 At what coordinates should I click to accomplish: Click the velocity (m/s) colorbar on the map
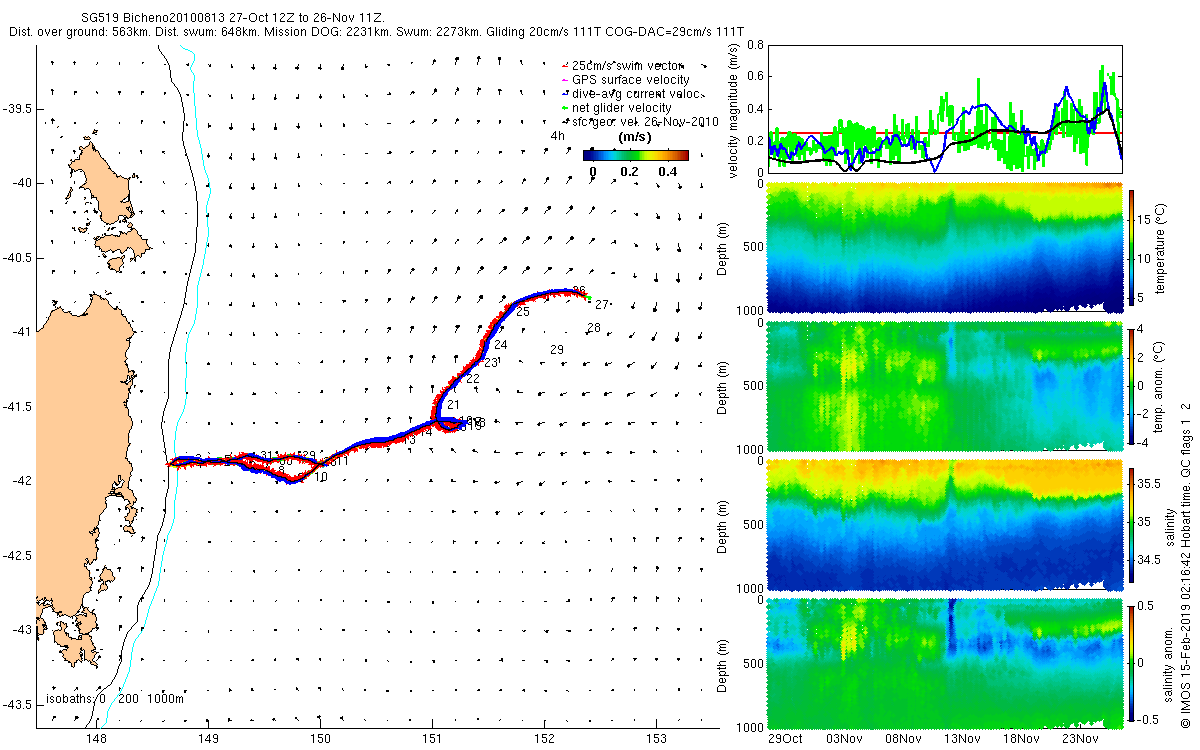636,155
